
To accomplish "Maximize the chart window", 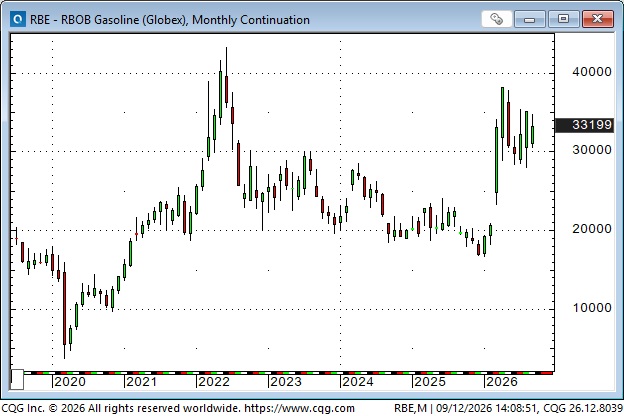I will point(564,19).
